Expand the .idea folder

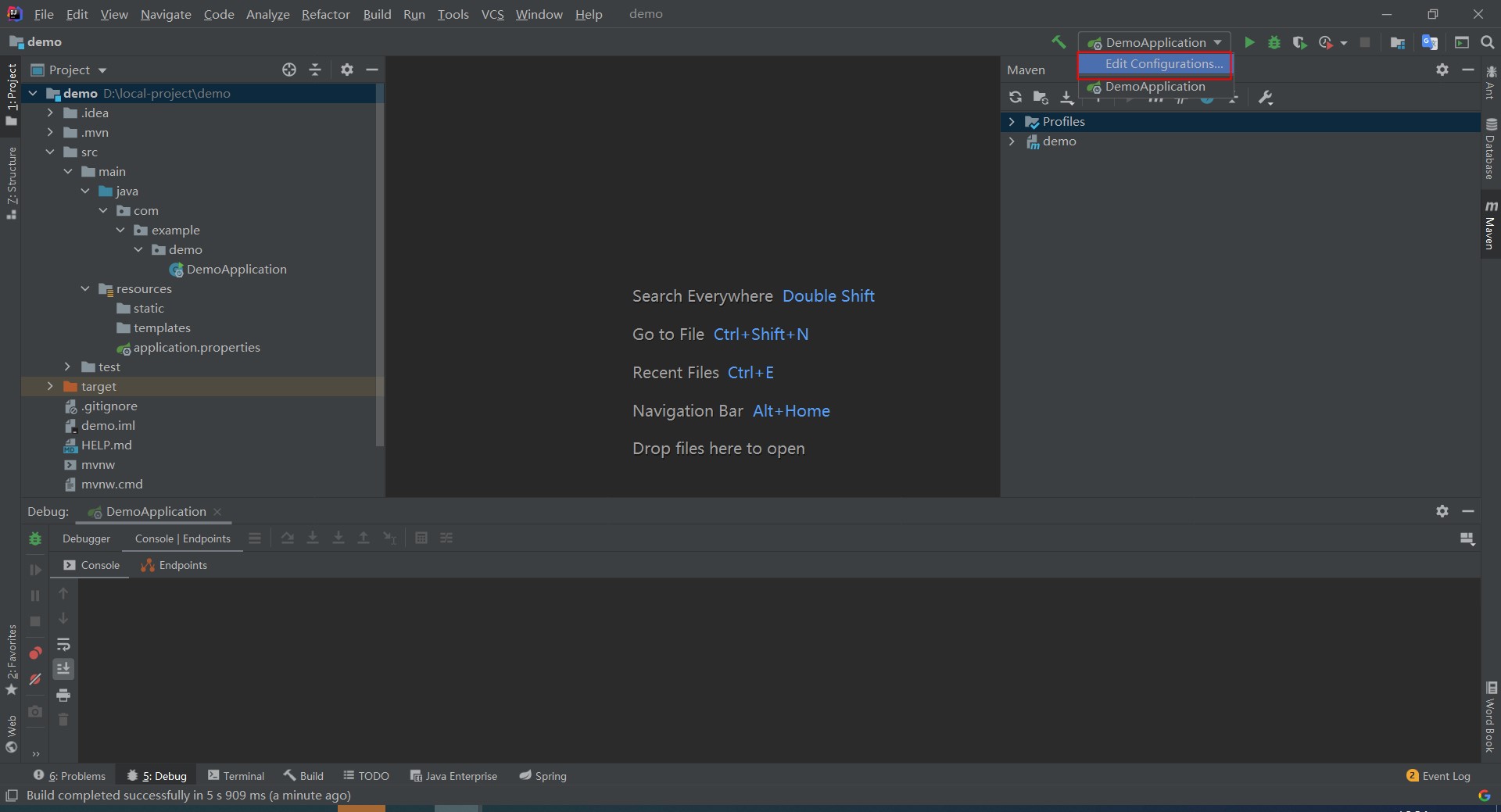[x=50, y=113]
